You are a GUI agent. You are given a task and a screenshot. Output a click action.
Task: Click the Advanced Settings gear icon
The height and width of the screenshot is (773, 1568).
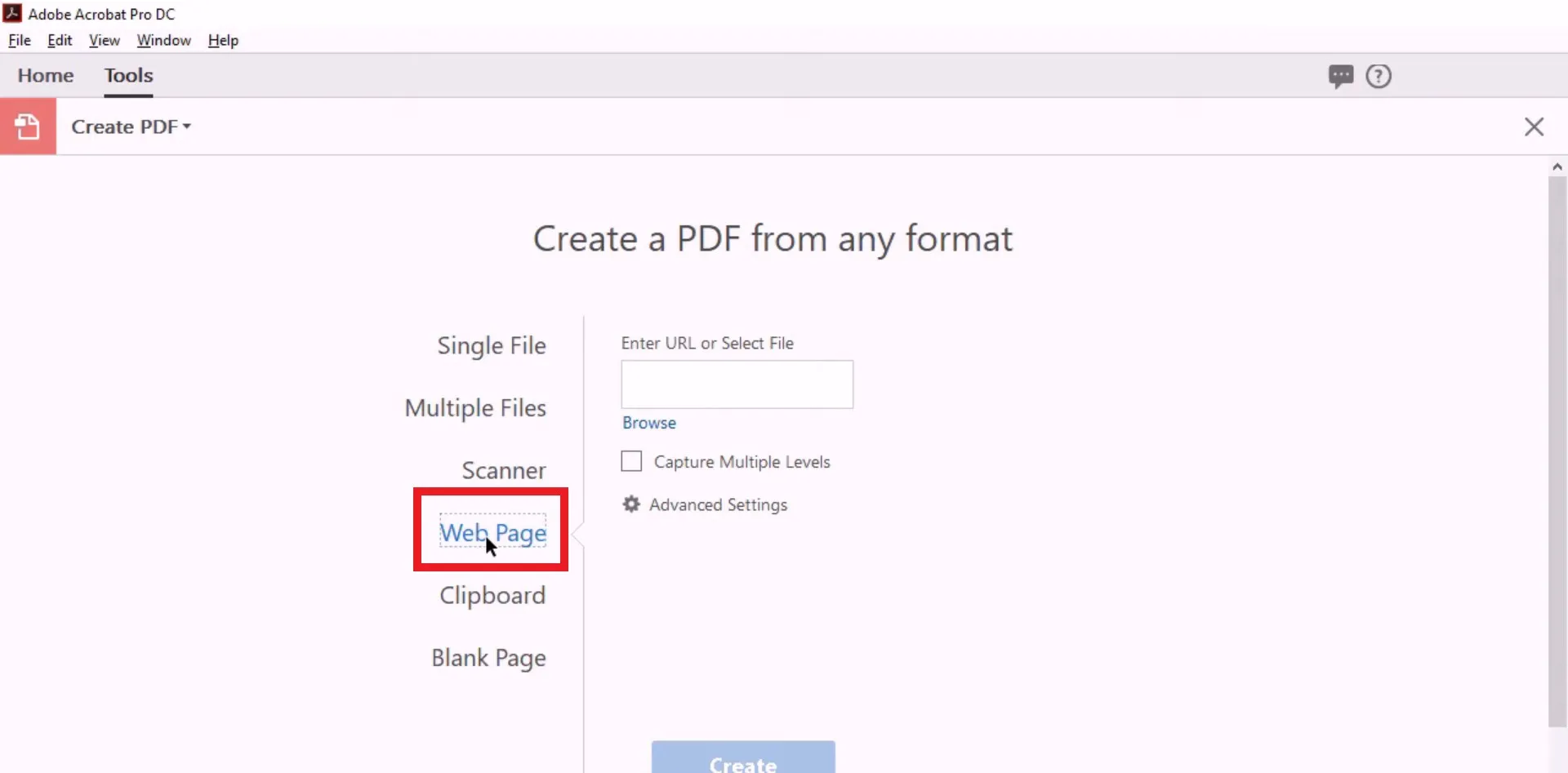(630, 504)
